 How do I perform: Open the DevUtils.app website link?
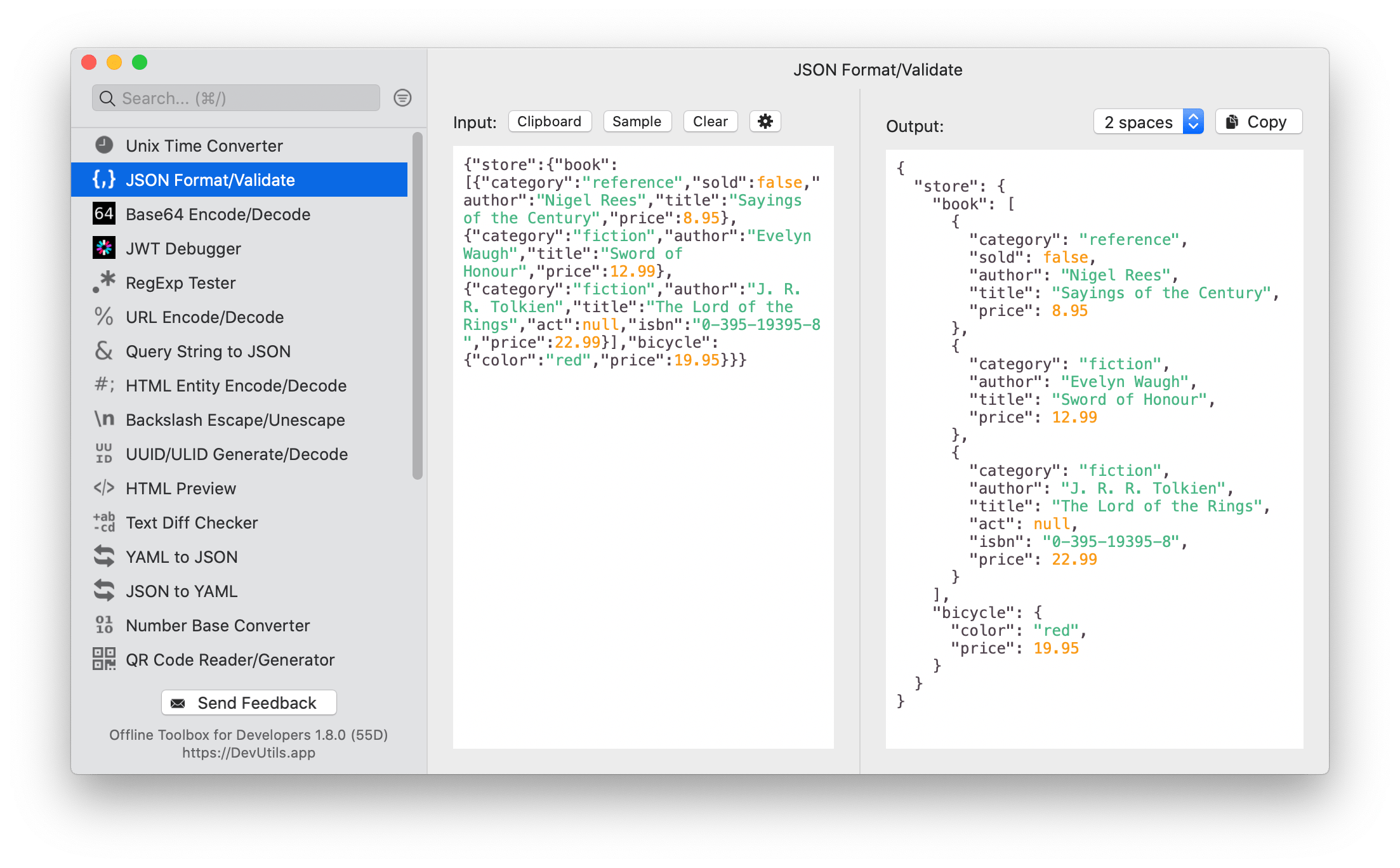pyautogui.click(x=248, y=753)
